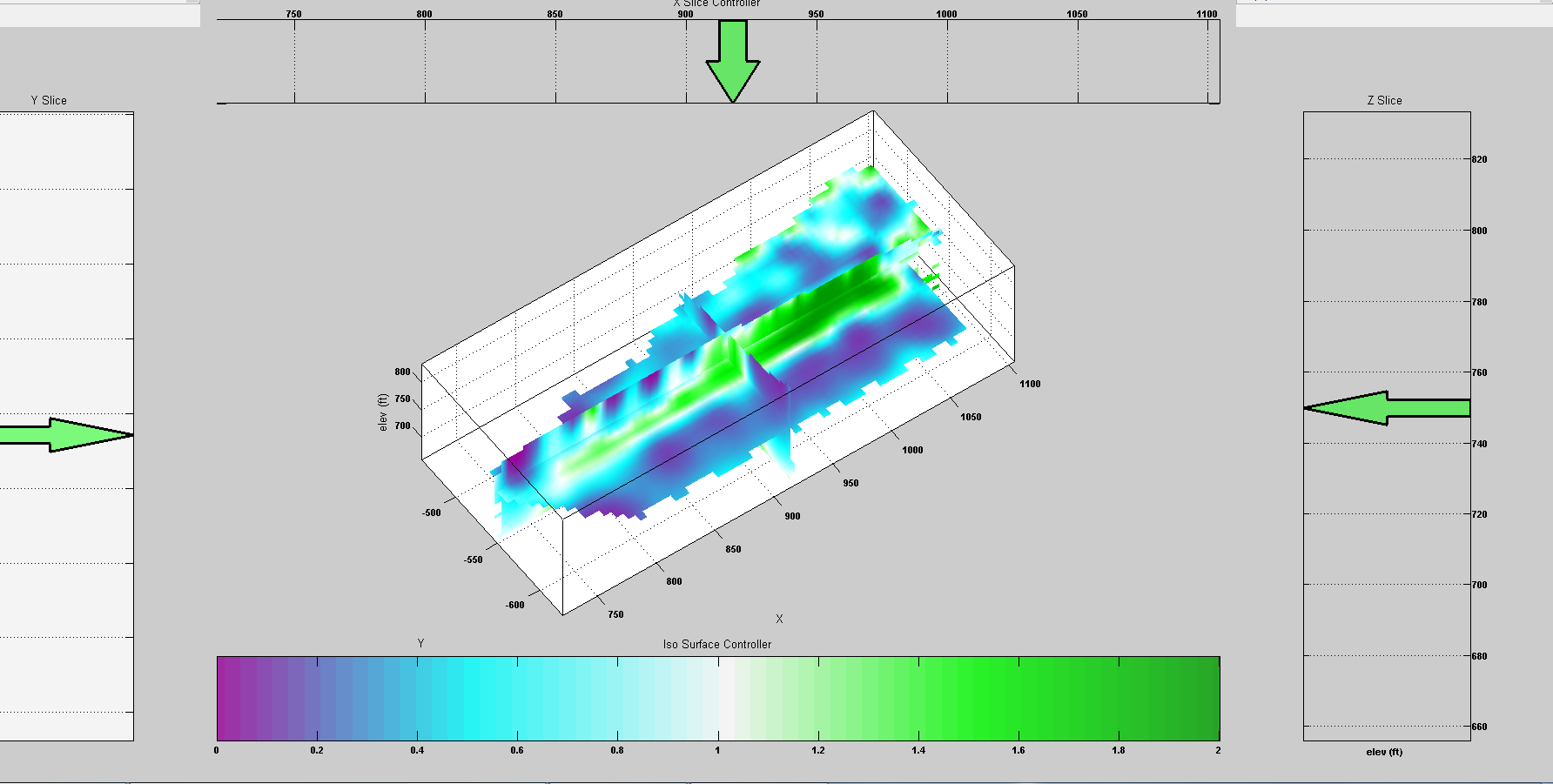The height and width of the screenshot is (784, 1553).
Task: Click the '0.6' label under the colorbar
Action: (517, 751)
